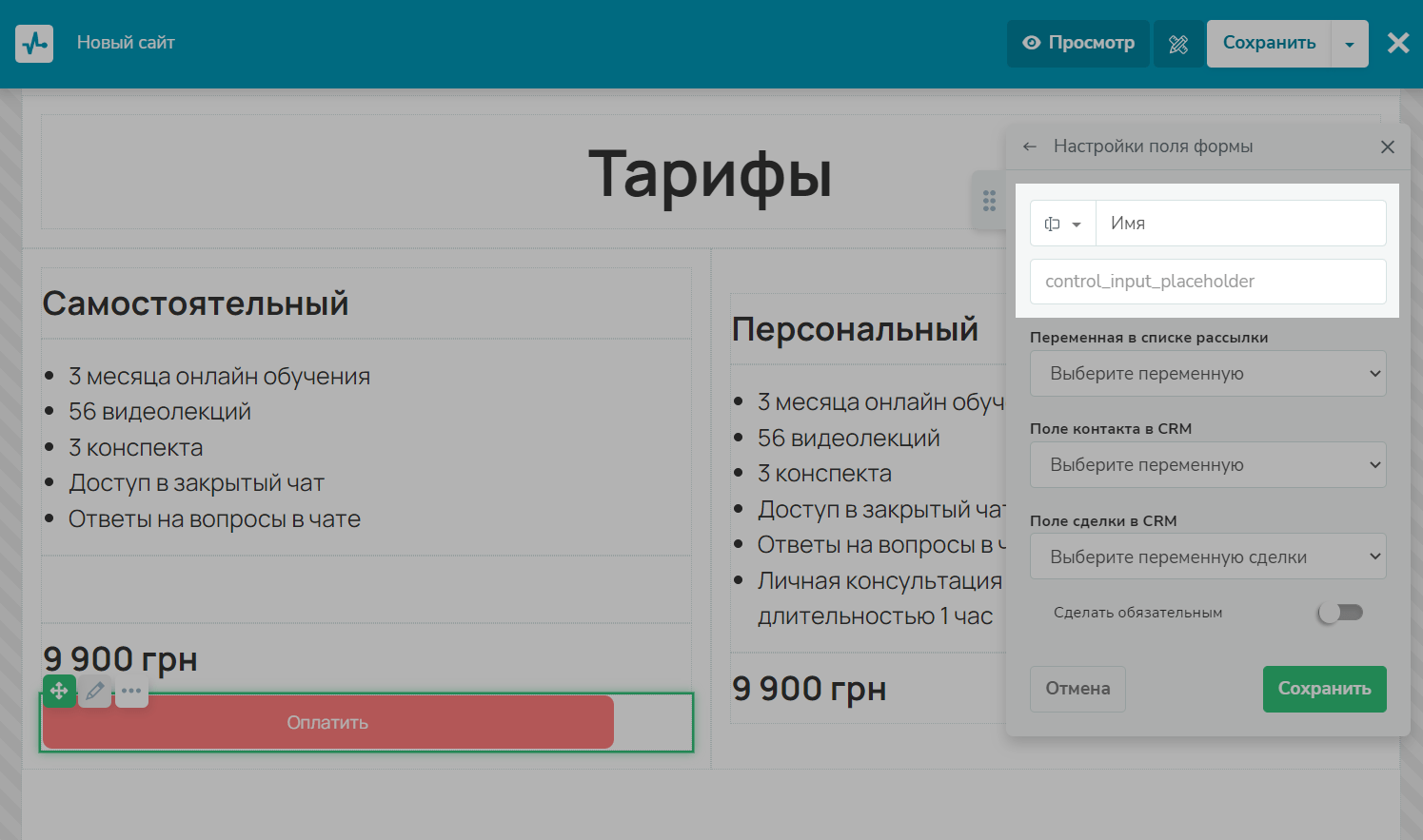Click the "длительностью 1 час" line
1423x840 pixels.
click(x=875, y=616)
